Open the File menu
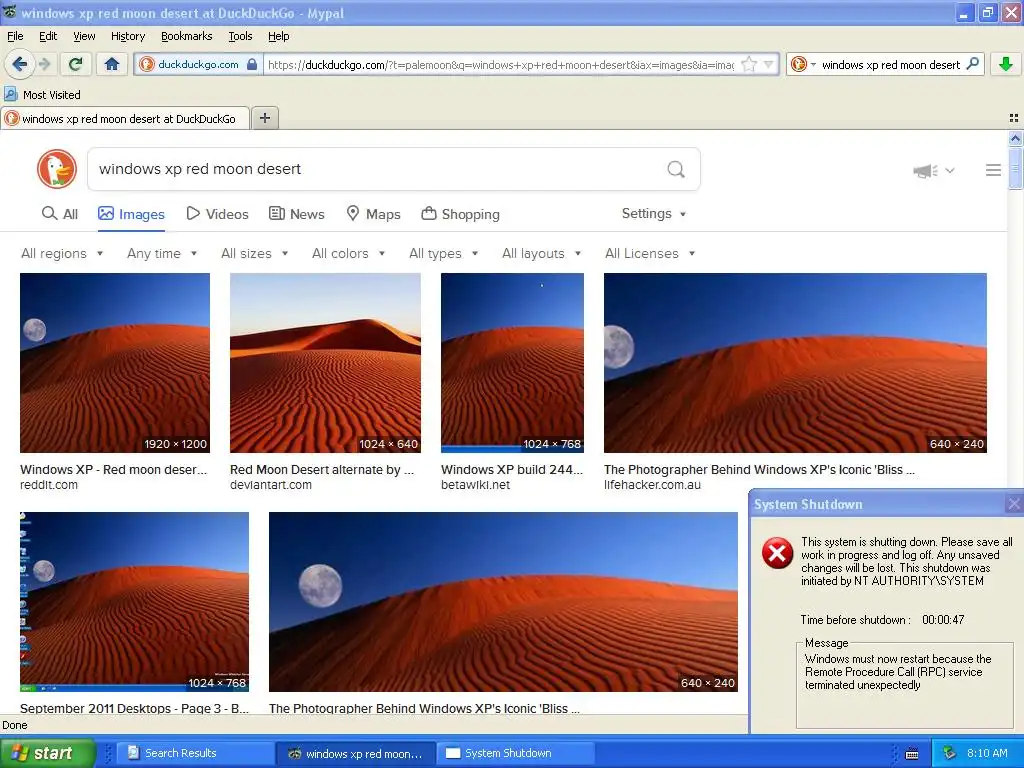1024x768 pixels. pos(15,36)
